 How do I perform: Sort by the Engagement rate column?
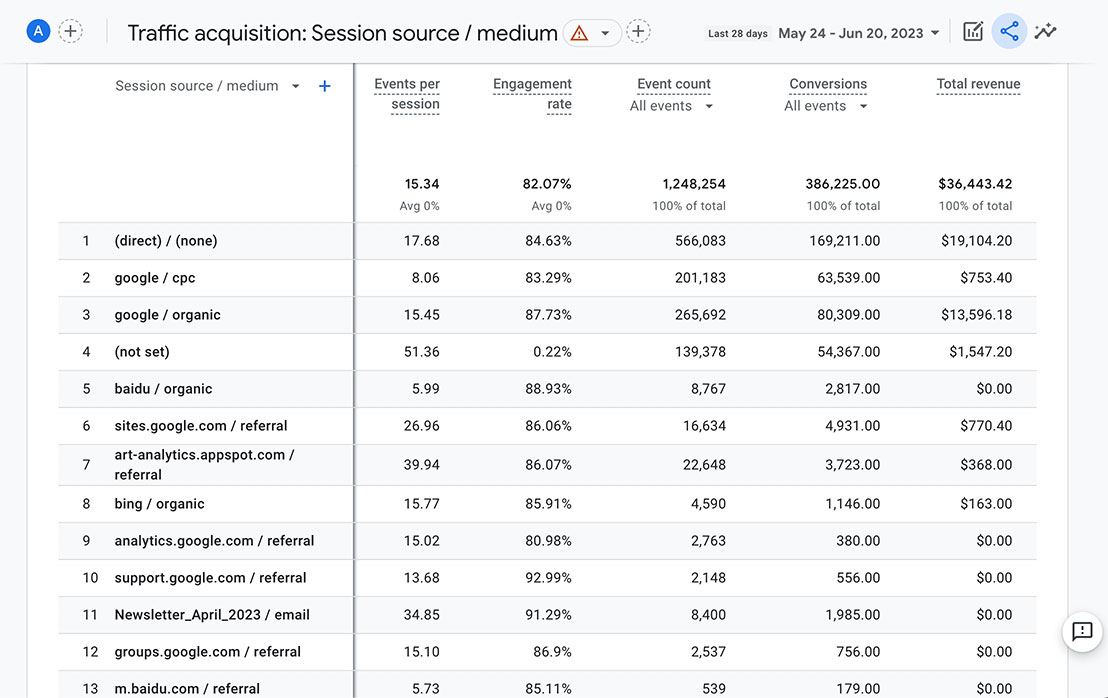click(x=532, y=94)
